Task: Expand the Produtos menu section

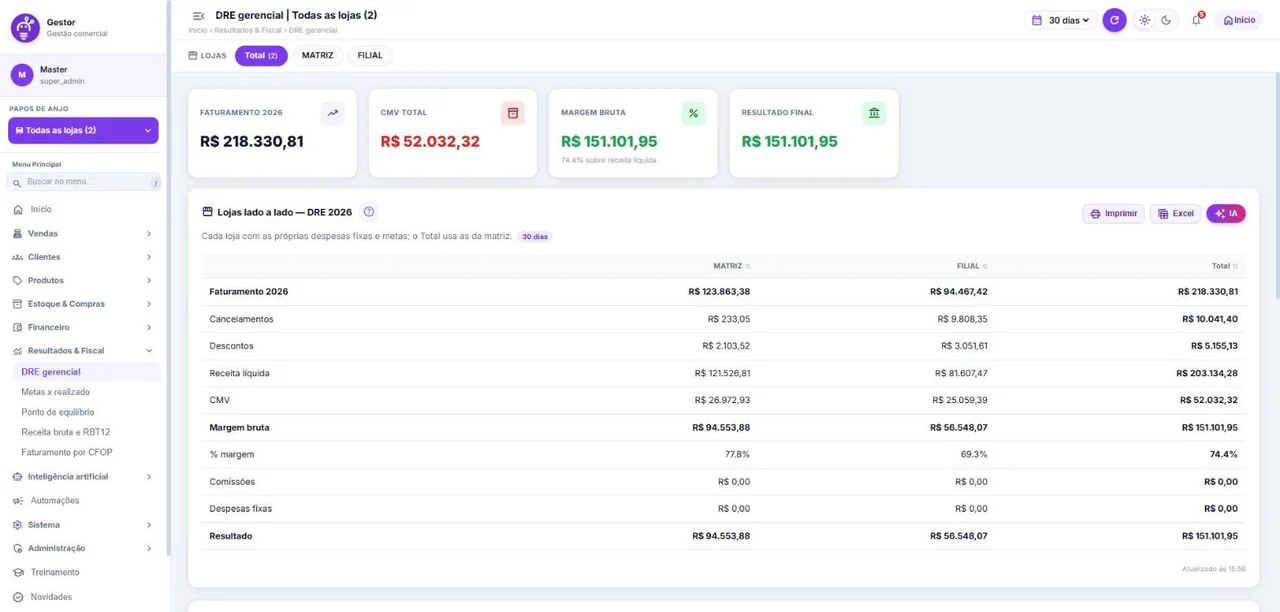Action: (83, 281)
